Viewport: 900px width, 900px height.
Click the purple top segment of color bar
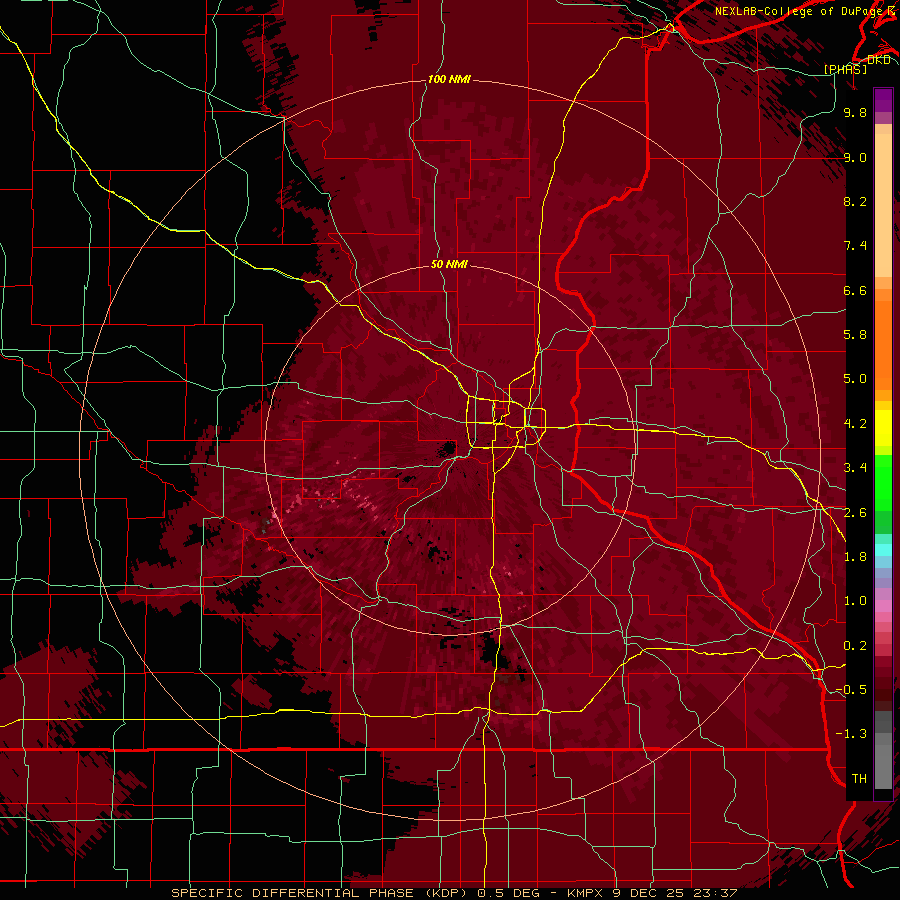[883, 100]
